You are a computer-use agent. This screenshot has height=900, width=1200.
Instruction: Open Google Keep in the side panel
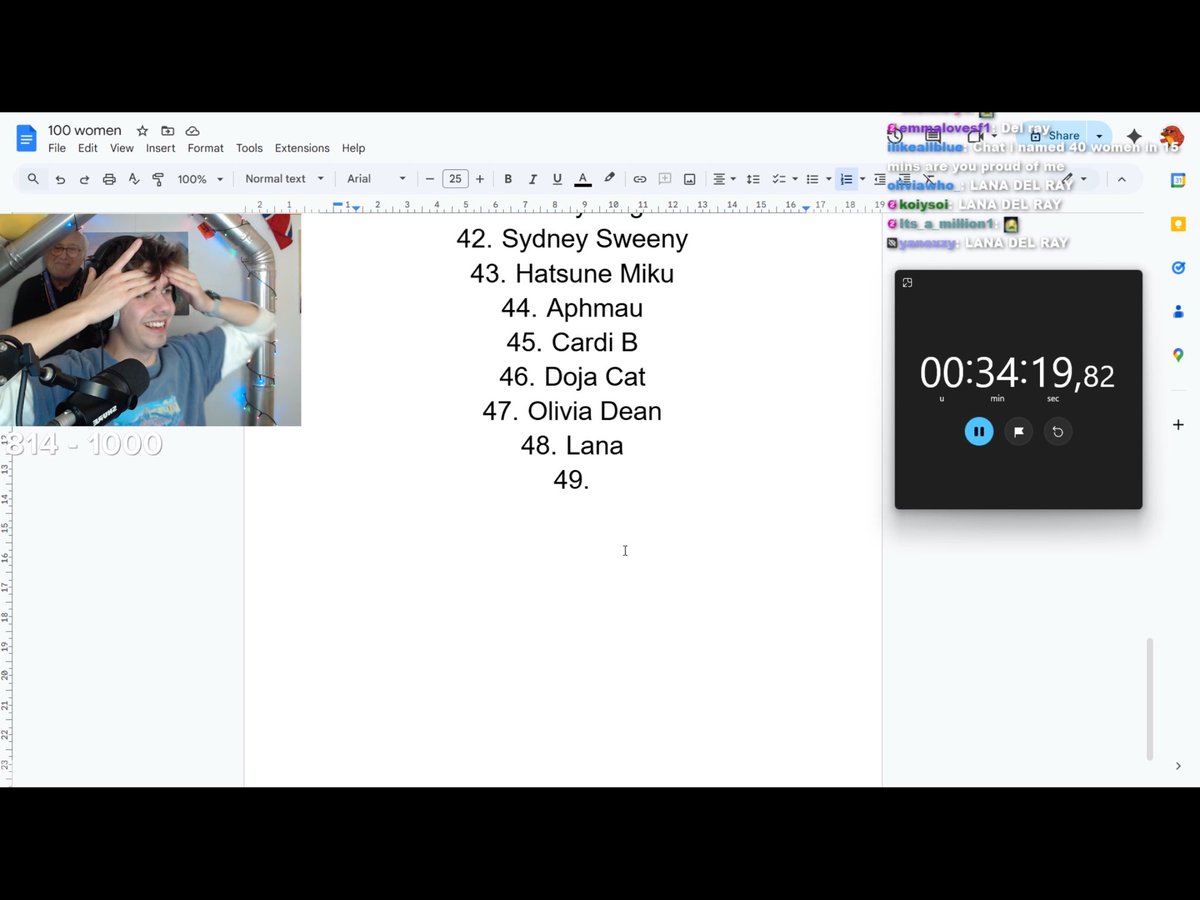click(x=1178, y=224)
